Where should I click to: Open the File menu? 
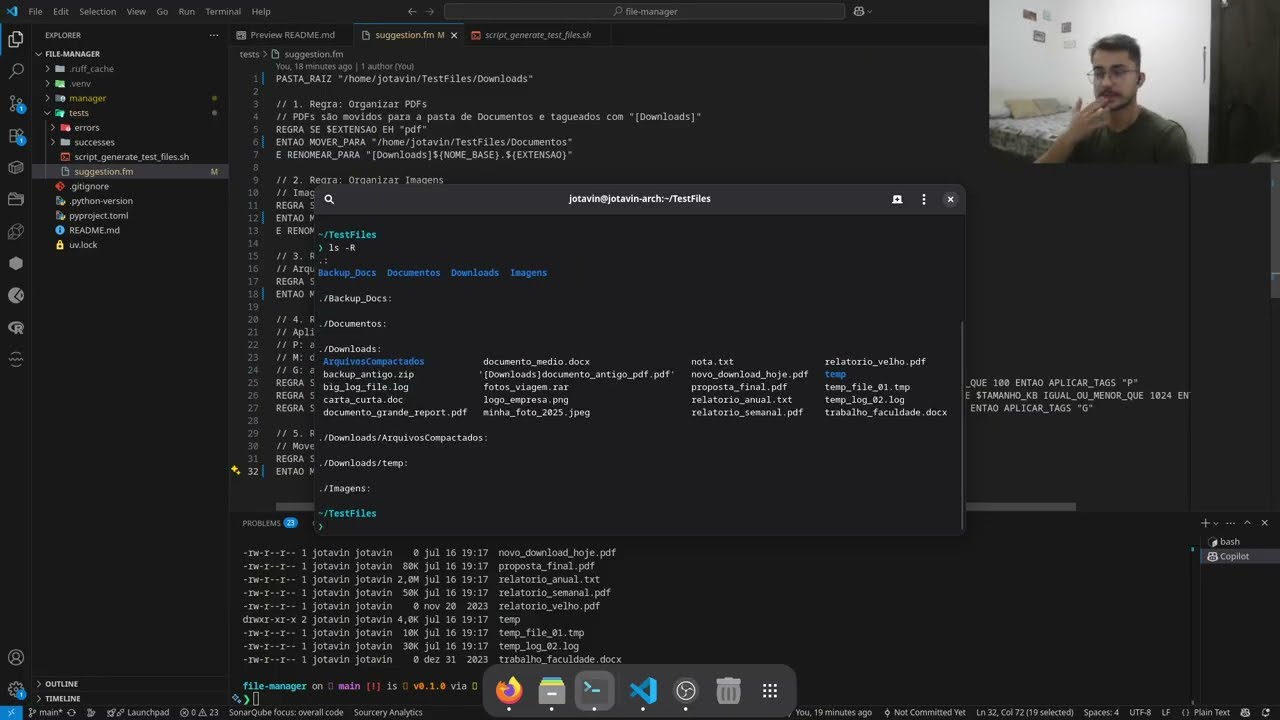pyautogui.click(x=36, y=11)
